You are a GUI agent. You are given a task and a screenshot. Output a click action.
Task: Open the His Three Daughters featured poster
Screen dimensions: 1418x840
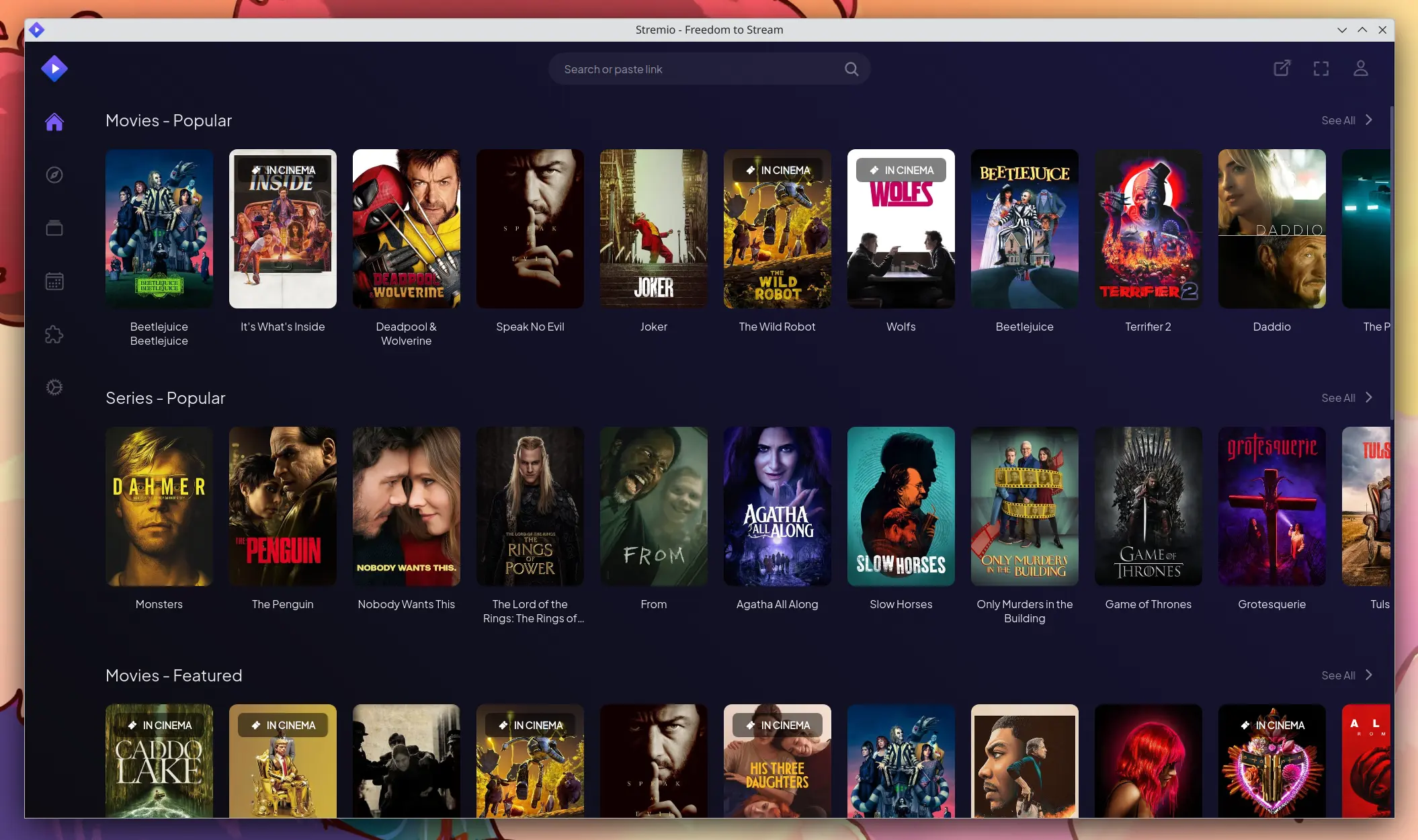coord(778,761)
